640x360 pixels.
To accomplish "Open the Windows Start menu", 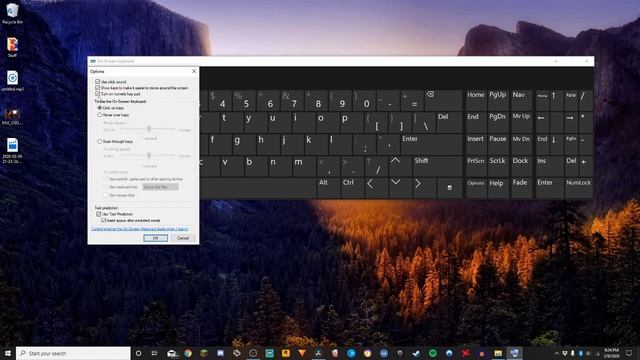I will click(8, 353).
